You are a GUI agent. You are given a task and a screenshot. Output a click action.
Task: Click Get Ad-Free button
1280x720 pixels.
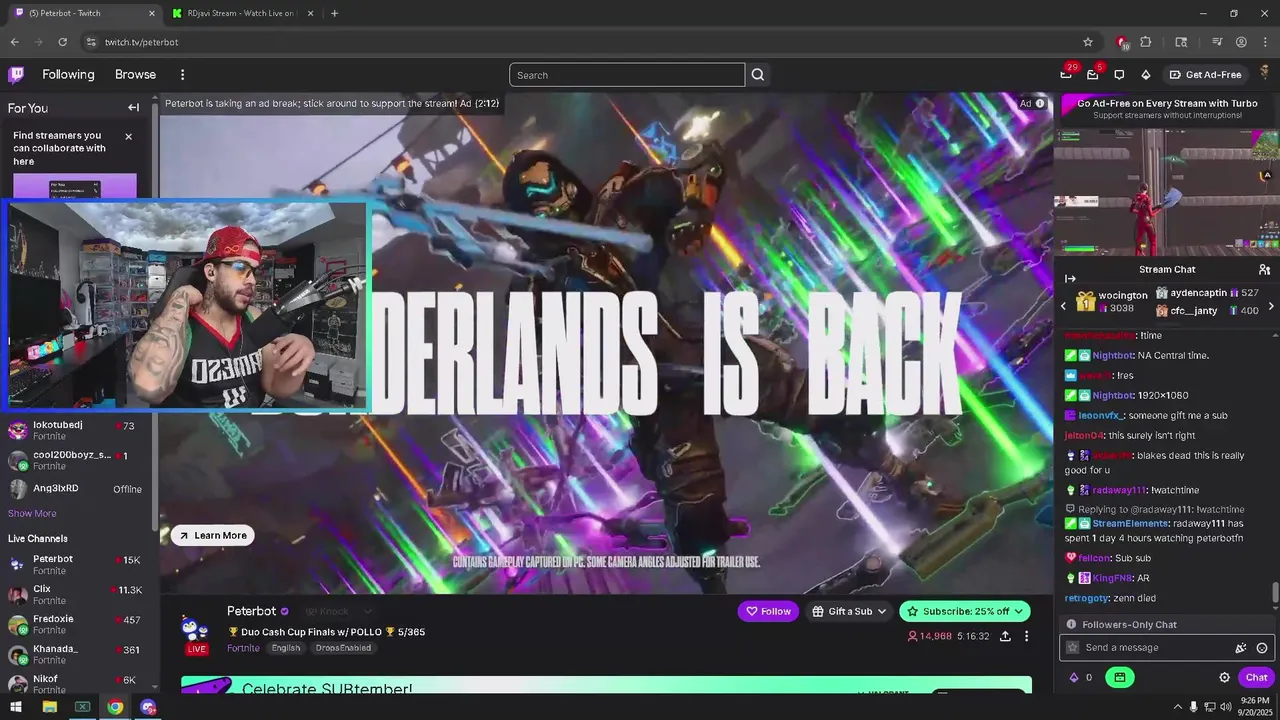pos(1204,75)
